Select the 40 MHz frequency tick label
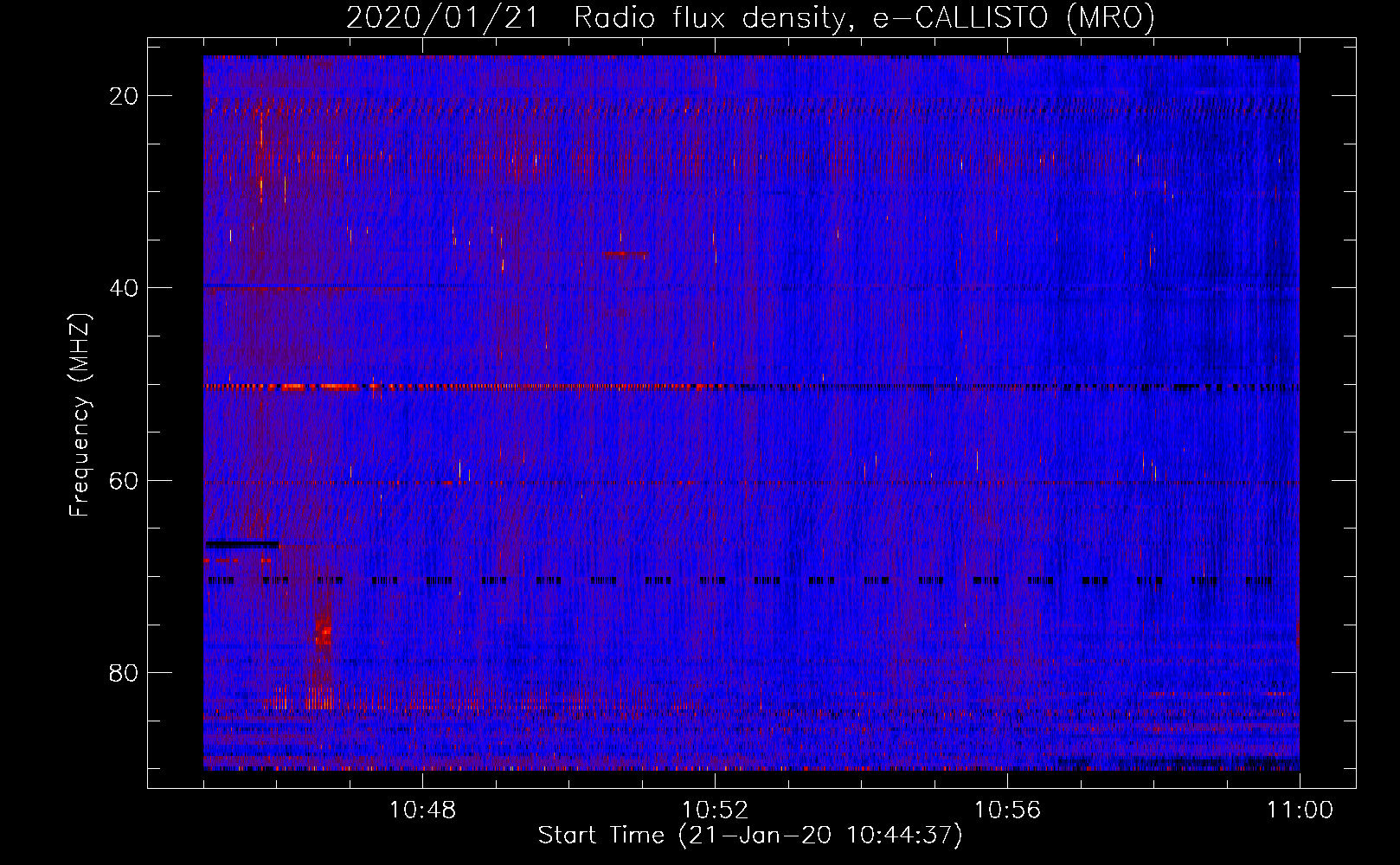 click(124, 288)
